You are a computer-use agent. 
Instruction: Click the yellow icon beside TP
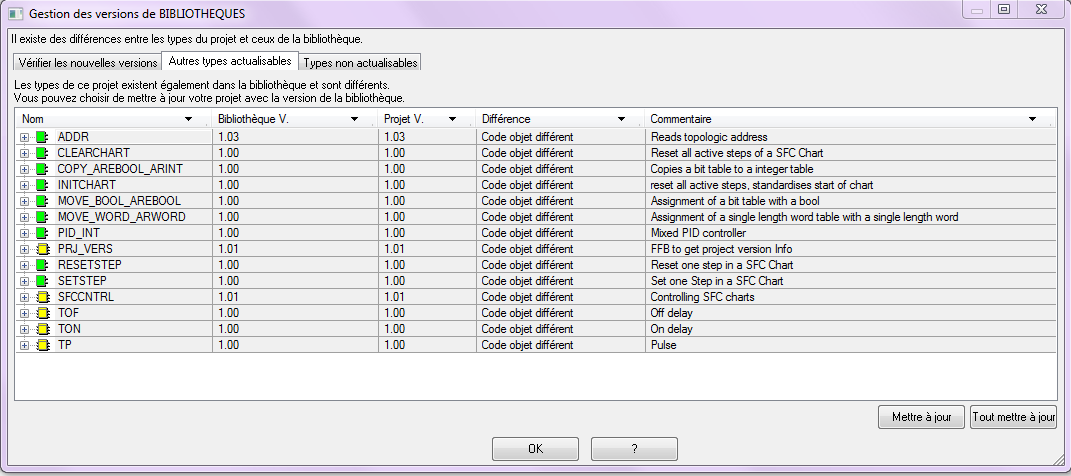pyautogui.click(x=42, y=345)
